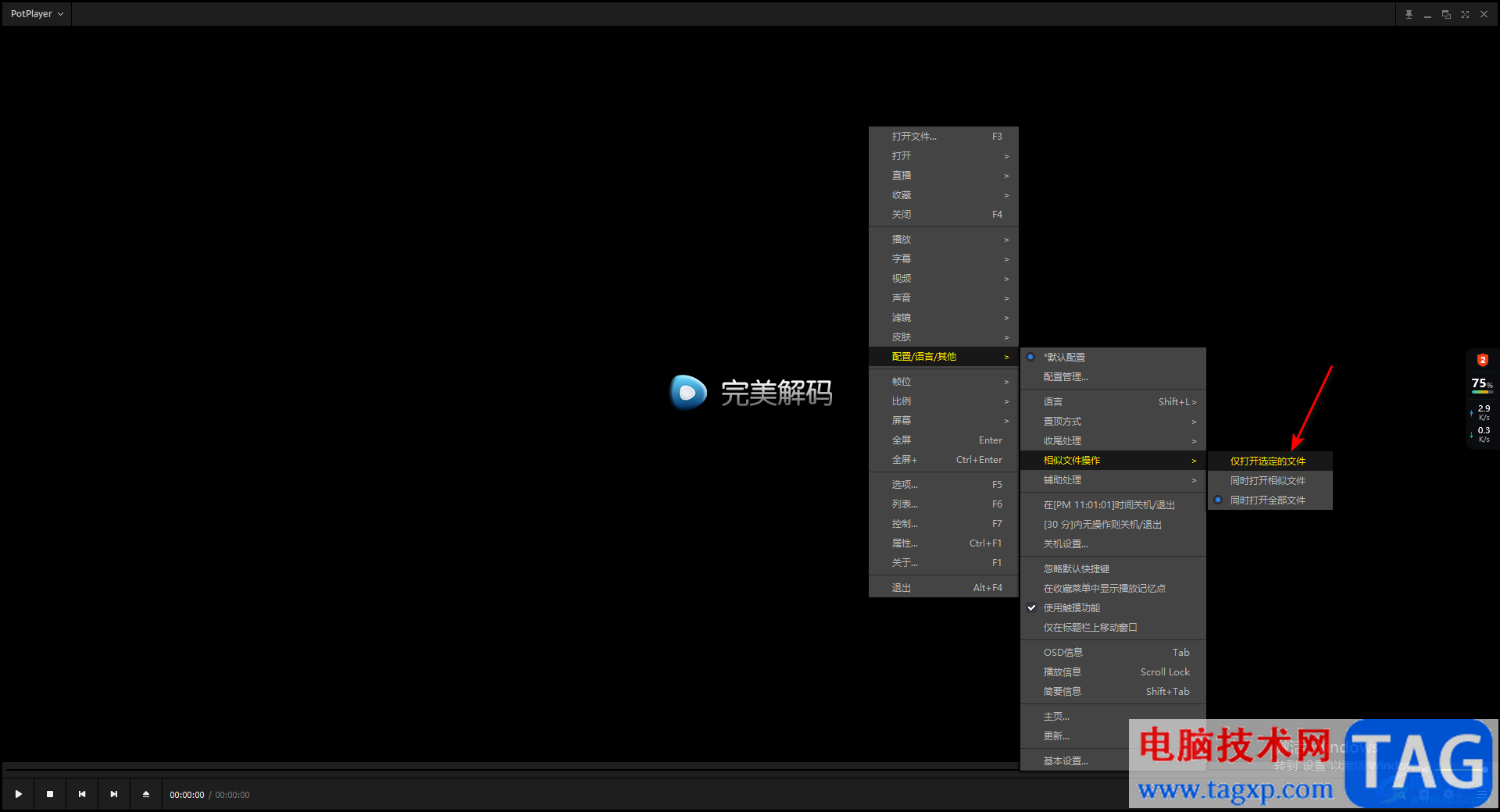Click 打开文件... menu entry
Screen dimensions: 1500x812
point(944,136)
